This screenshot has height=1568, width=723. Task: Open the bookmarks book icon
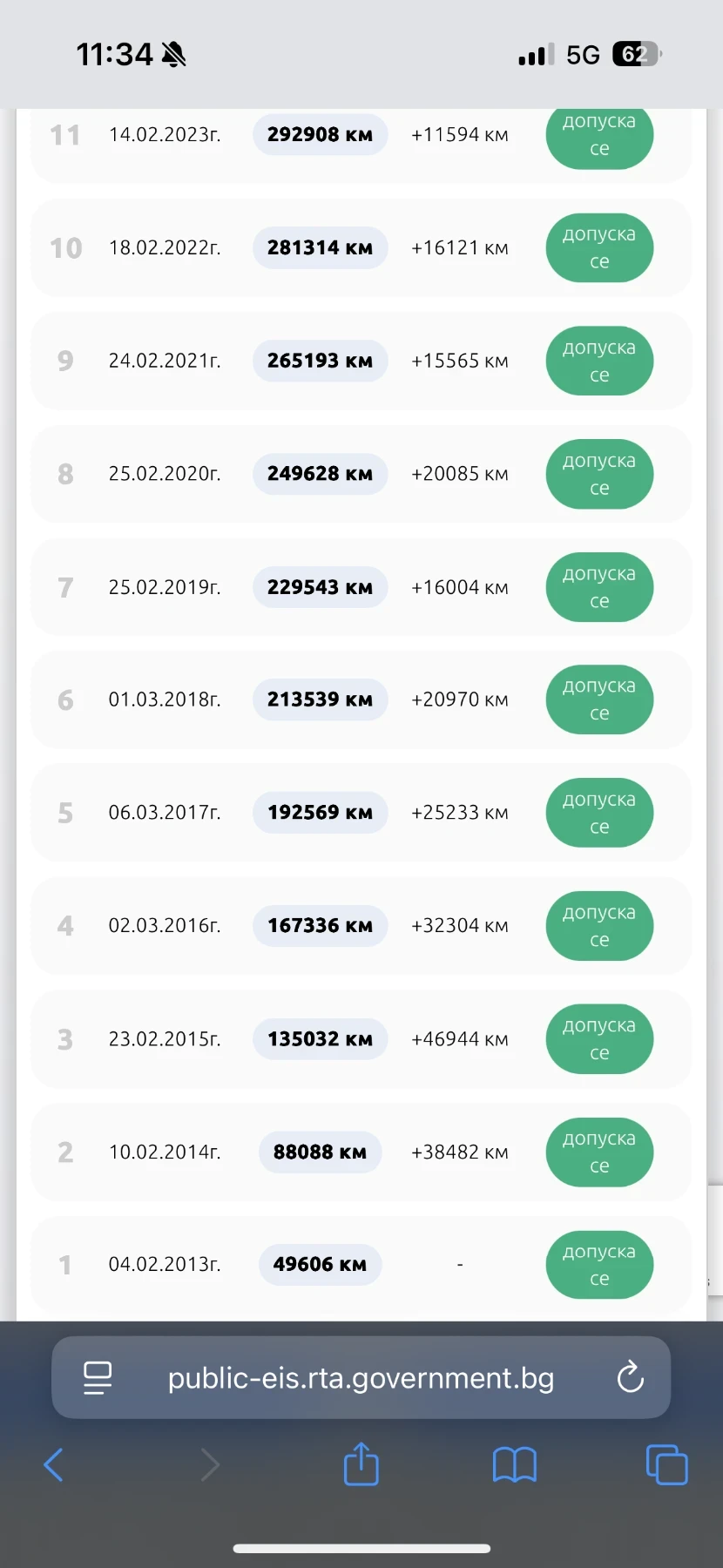(x=515, y=1464)
